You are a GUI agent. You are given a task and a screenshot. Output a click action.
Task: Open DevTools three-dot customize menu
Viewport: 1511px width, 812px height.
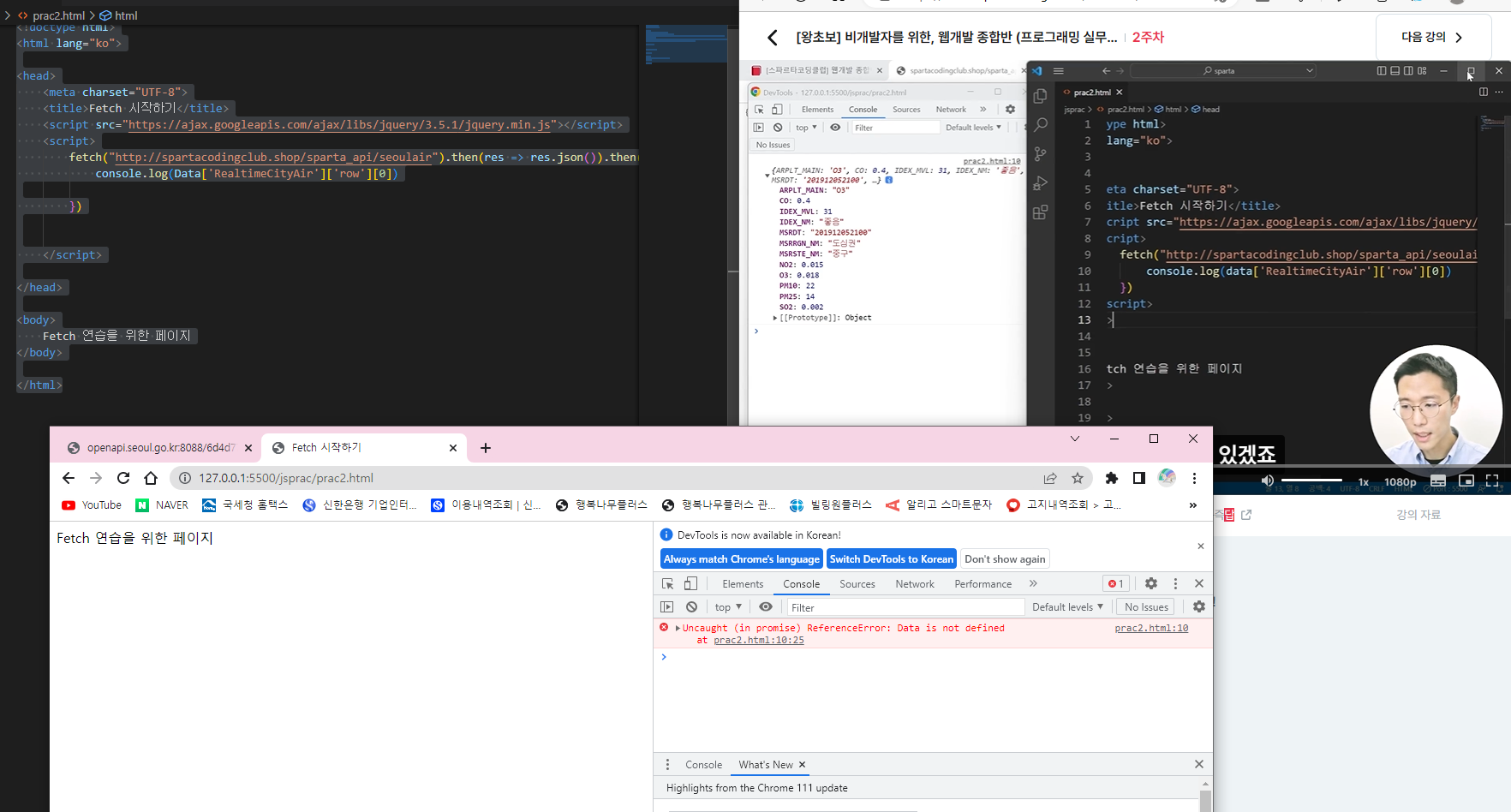pos(1175,583)
